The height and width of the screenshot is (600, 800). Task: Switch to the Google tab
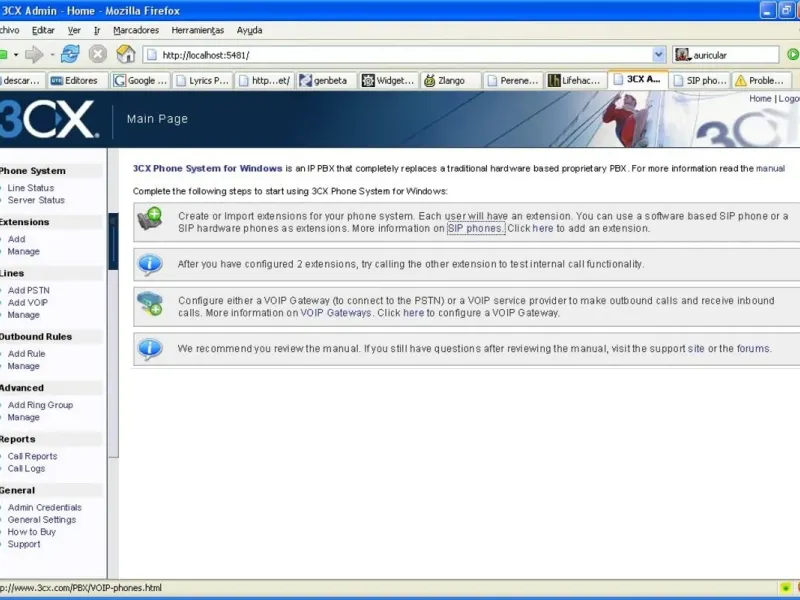coord(140,81)
